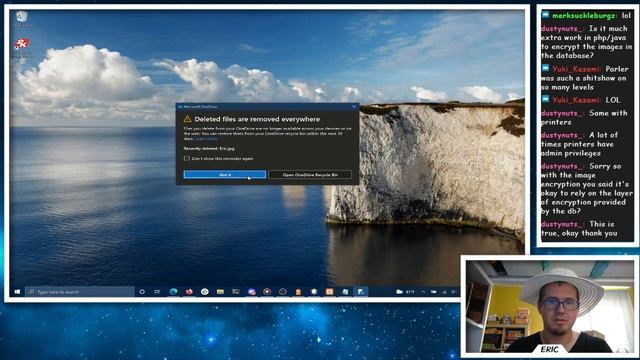Tick Don't show this reminder again
Screen dimensions: 640x360
187,158
